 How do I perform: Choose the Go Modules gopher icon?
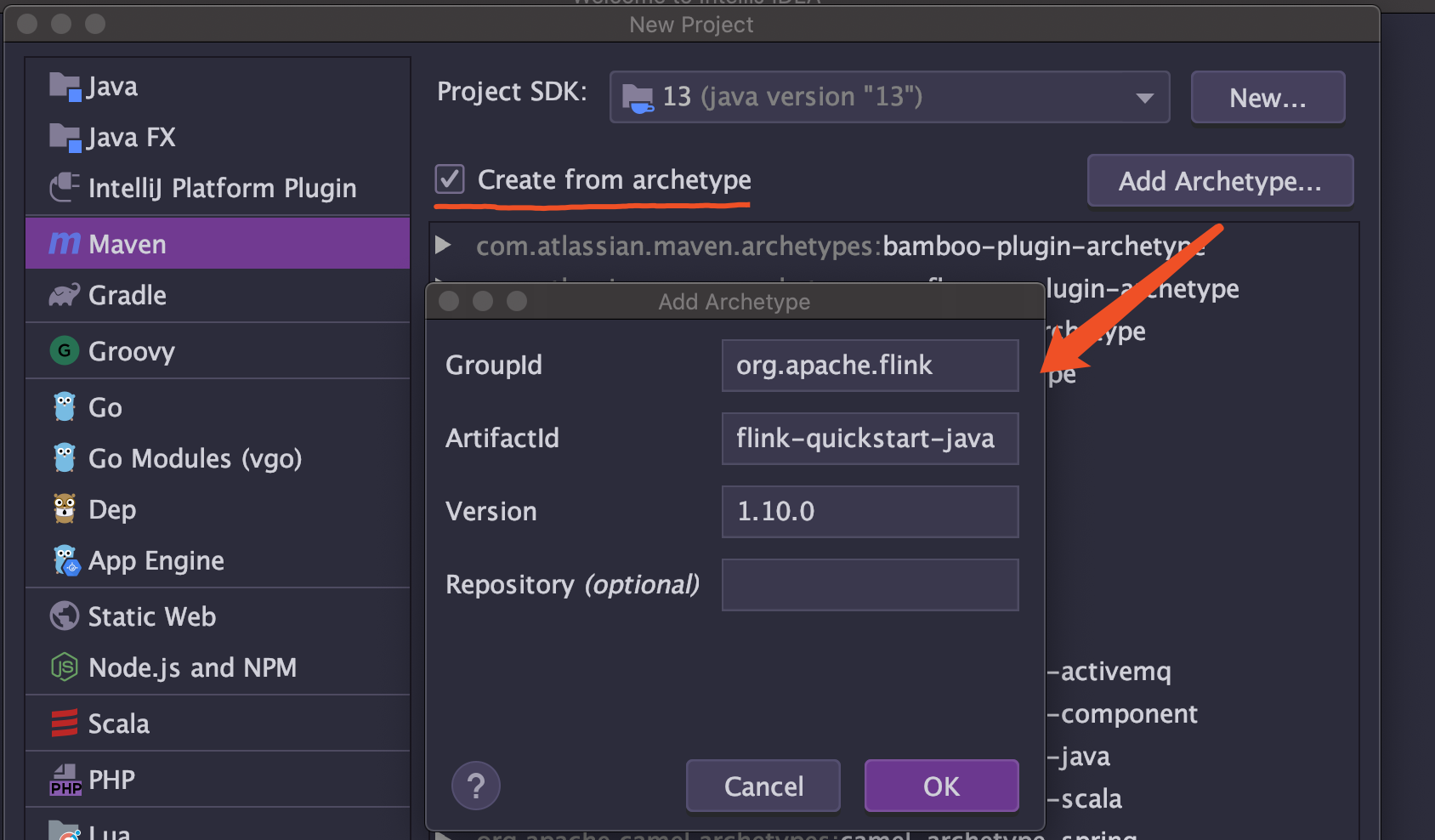pos(65,457)
